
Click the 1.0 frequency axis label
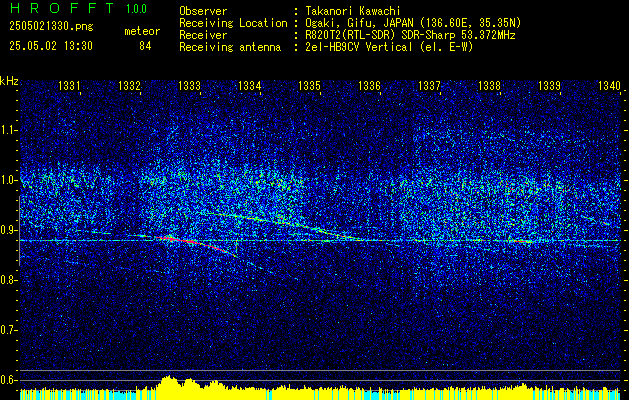pos(9,180)
